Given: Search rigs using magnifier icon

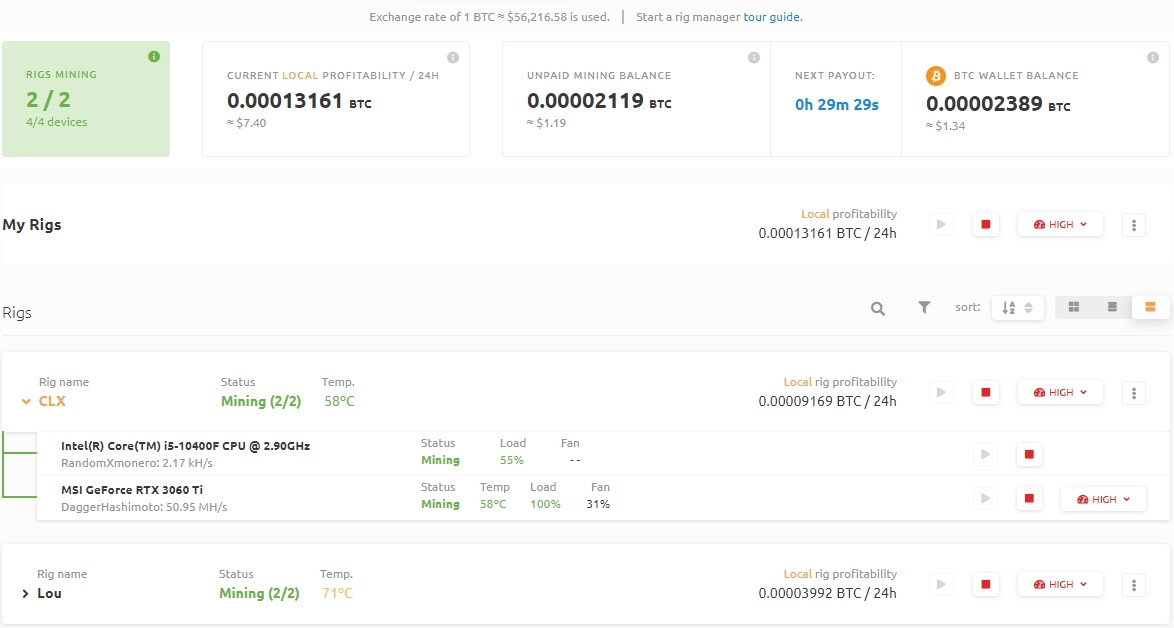Looking at the screenshot, I should pyautogui.click(x=878, y=308).
